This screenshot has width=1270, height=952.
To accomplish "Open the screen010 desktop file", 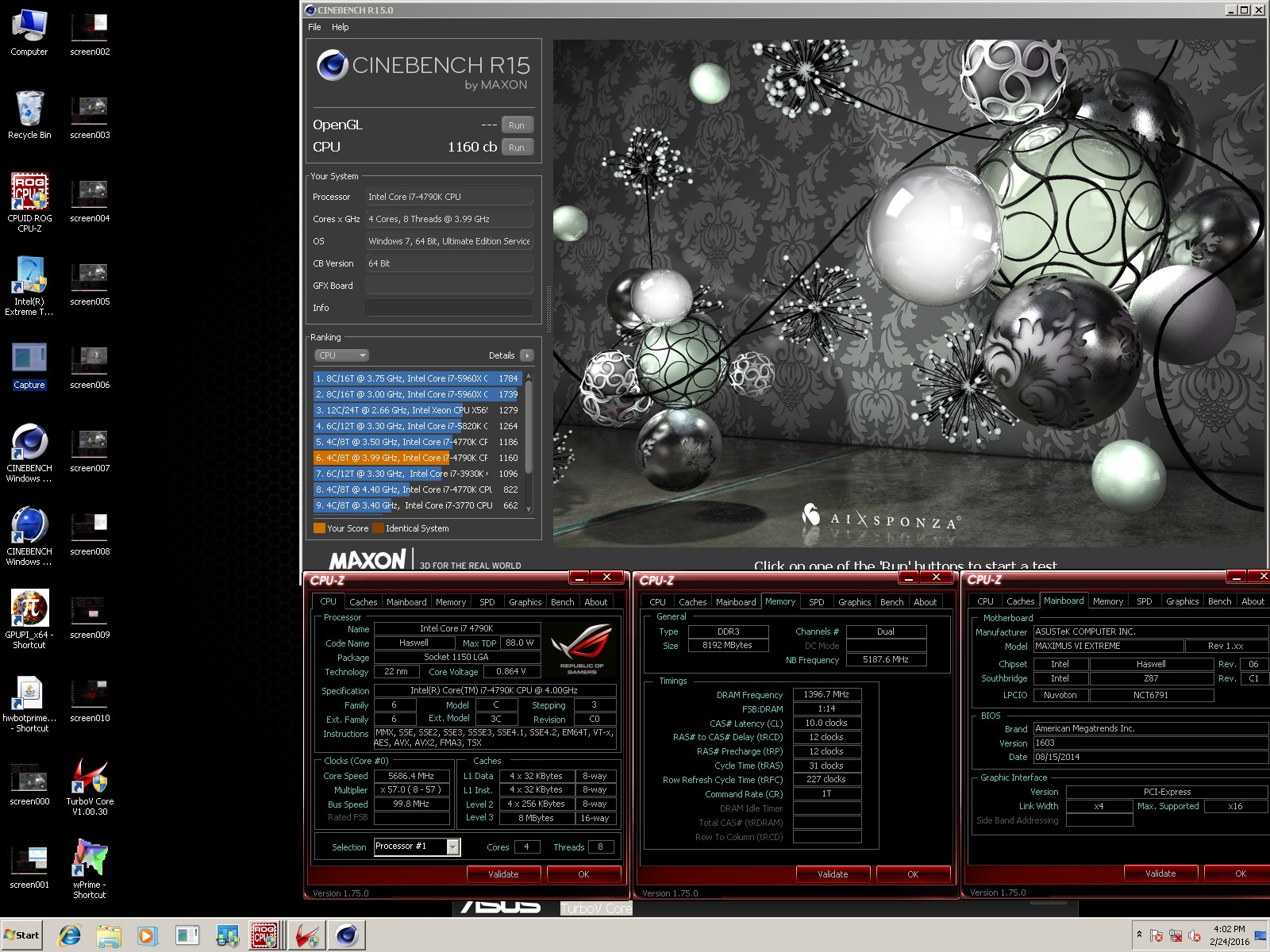I will pyautogui.click(x=90, y=701).
